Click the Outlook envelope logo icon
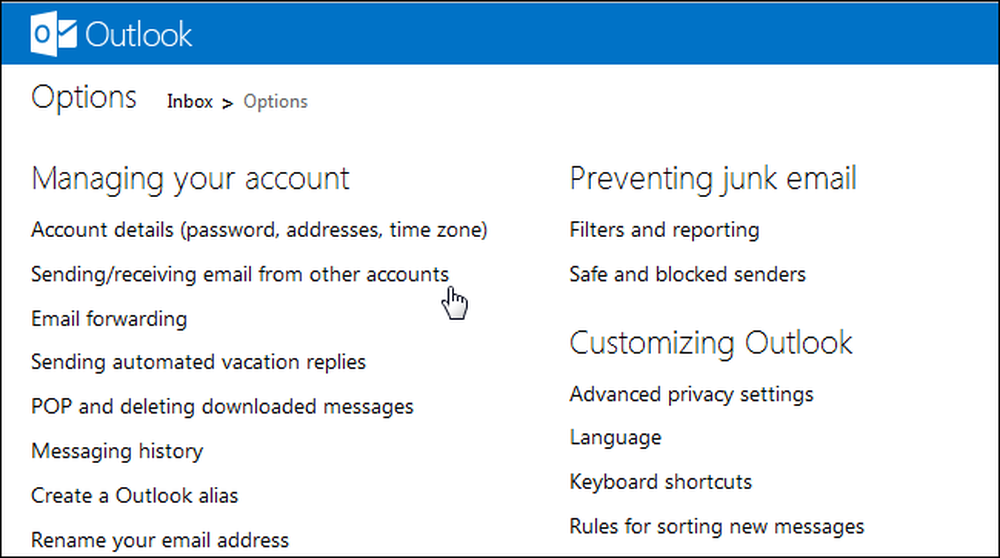 (x=54, y=34)
